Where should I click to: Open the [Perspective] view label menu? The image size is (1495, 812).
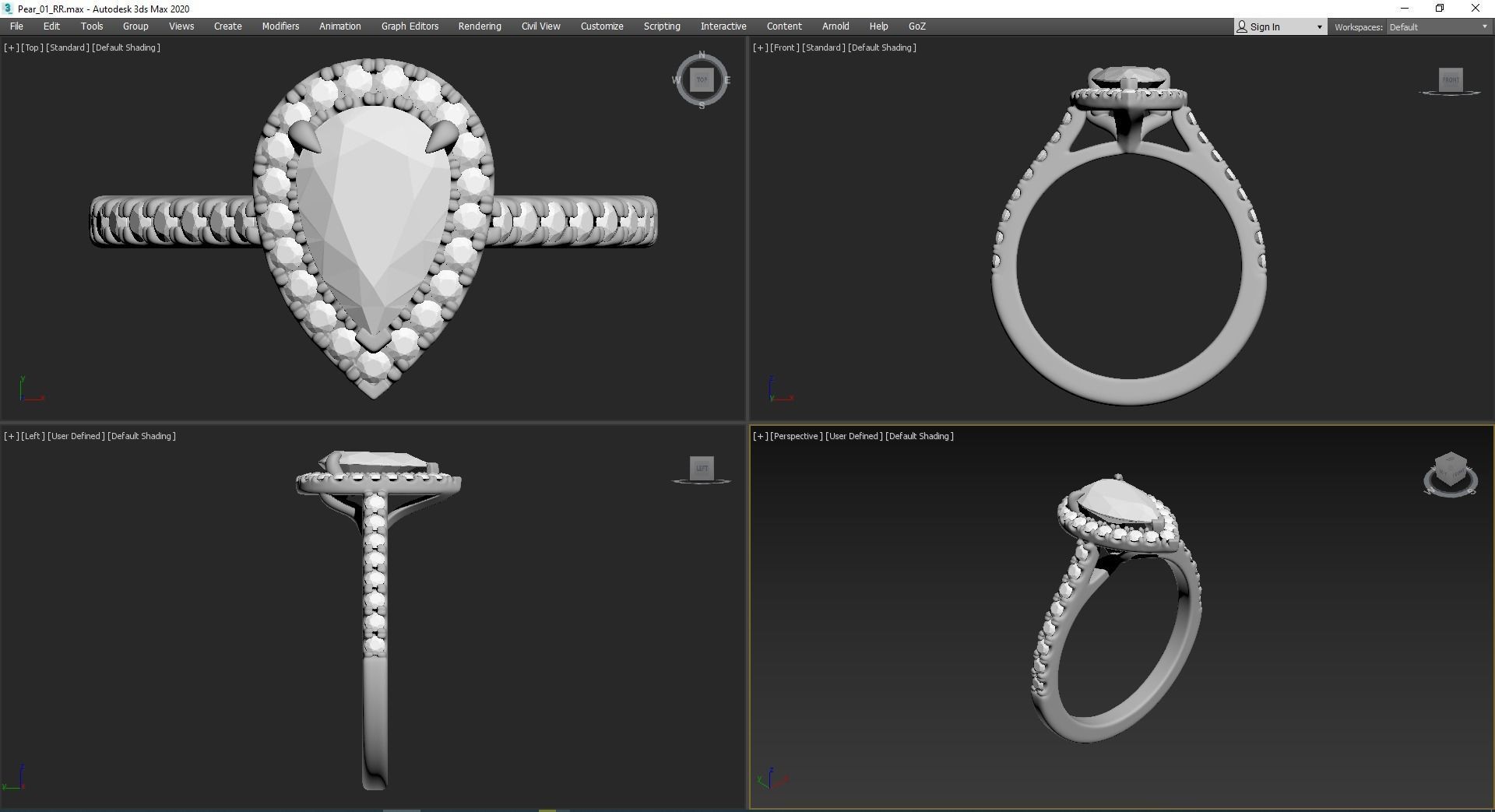coord(797,436)
